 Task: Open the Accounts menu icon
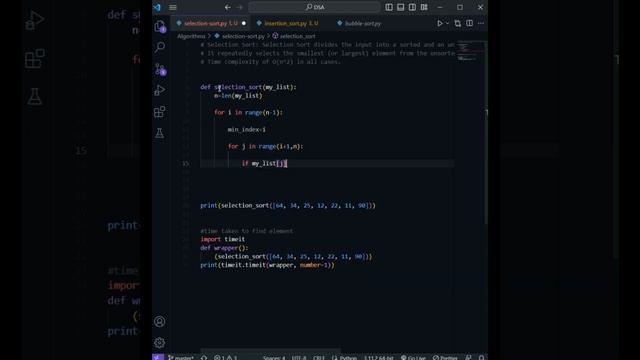pyautogui.click(x=160, y=321)
